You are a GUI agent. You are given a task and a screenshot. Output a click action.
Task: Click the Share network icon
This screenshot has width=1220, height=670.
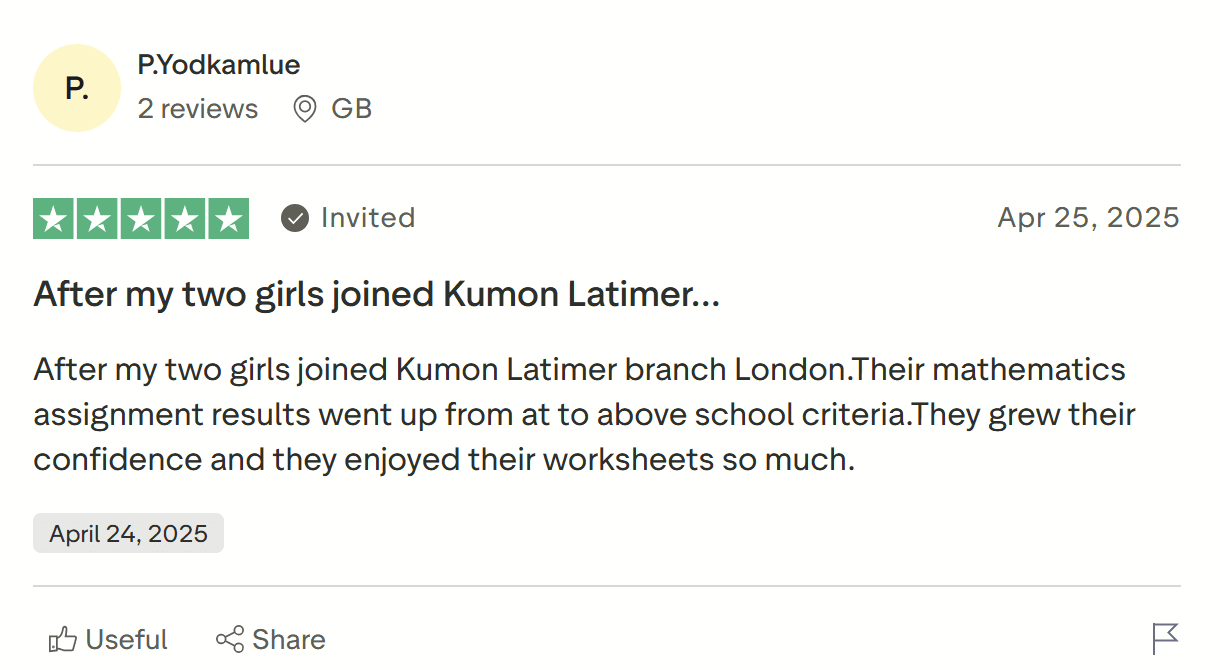231,638
